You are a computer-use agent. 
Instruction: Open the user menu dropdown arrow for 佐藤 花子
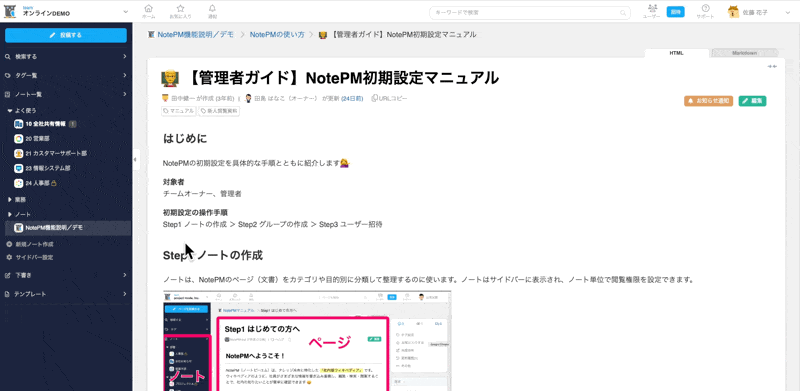coord(787,12)
